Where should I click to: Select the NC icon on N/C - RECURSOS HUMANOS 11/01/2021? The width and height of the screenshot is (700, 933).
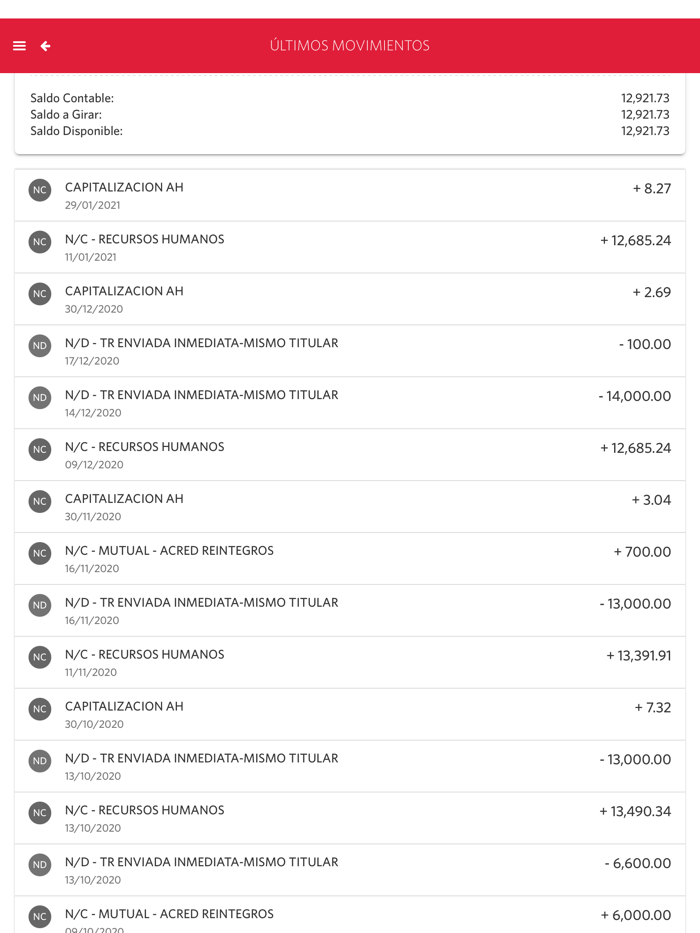click(x=39, y=242)
